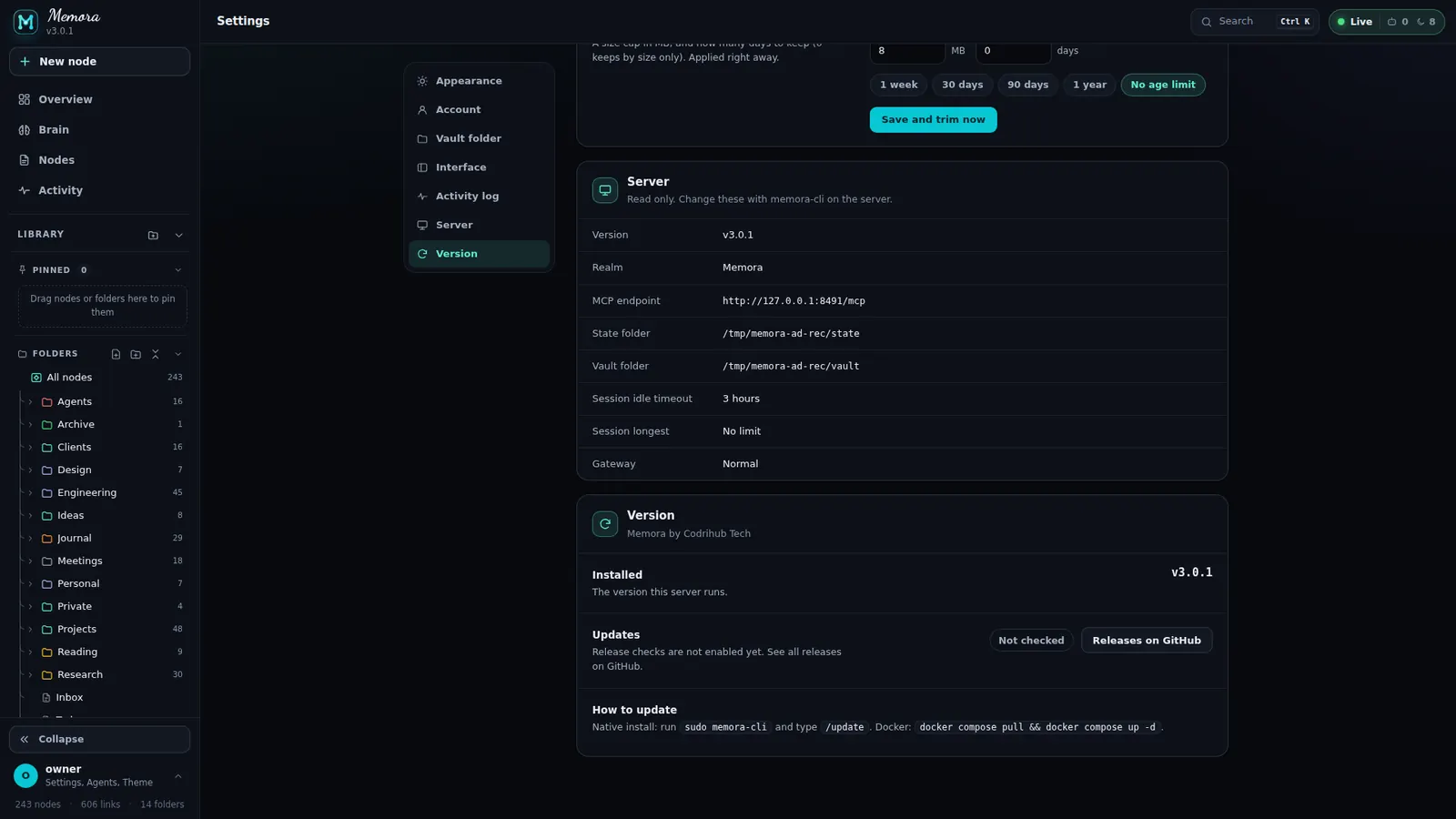Select the 1 week retention preset
Screen dimensions: 1456x819
coord(898,85)
